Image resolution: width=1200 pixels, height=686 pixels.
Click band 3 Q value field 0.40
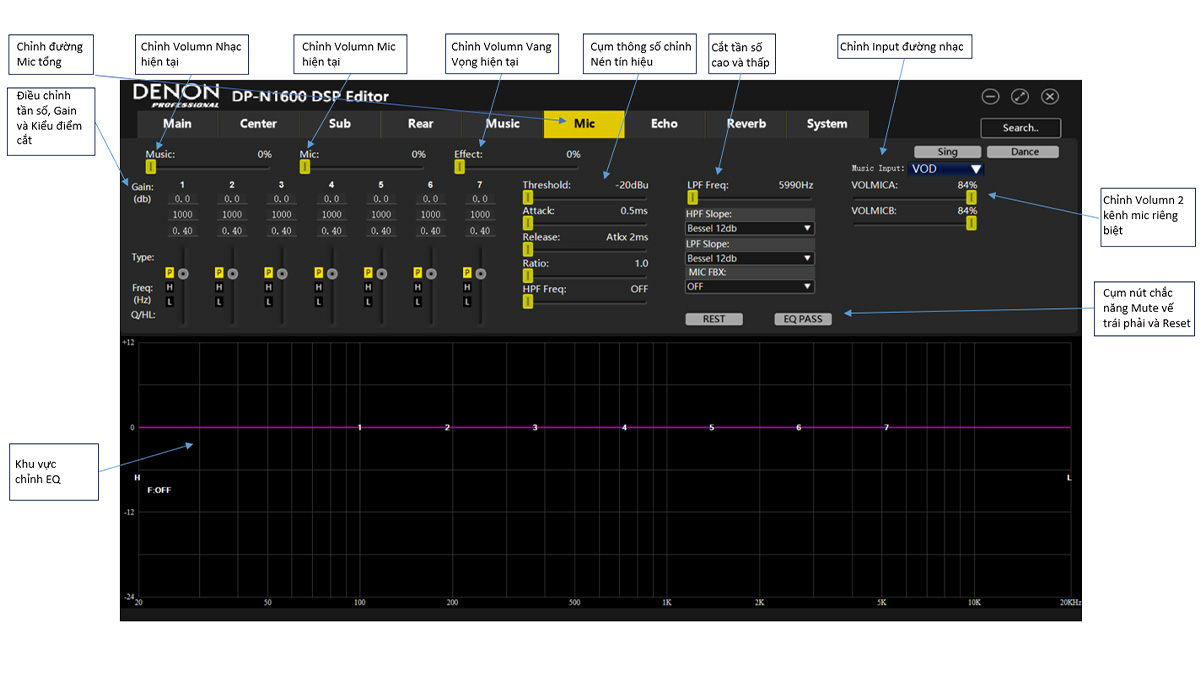pyautogui.click(x=282, y=231)
